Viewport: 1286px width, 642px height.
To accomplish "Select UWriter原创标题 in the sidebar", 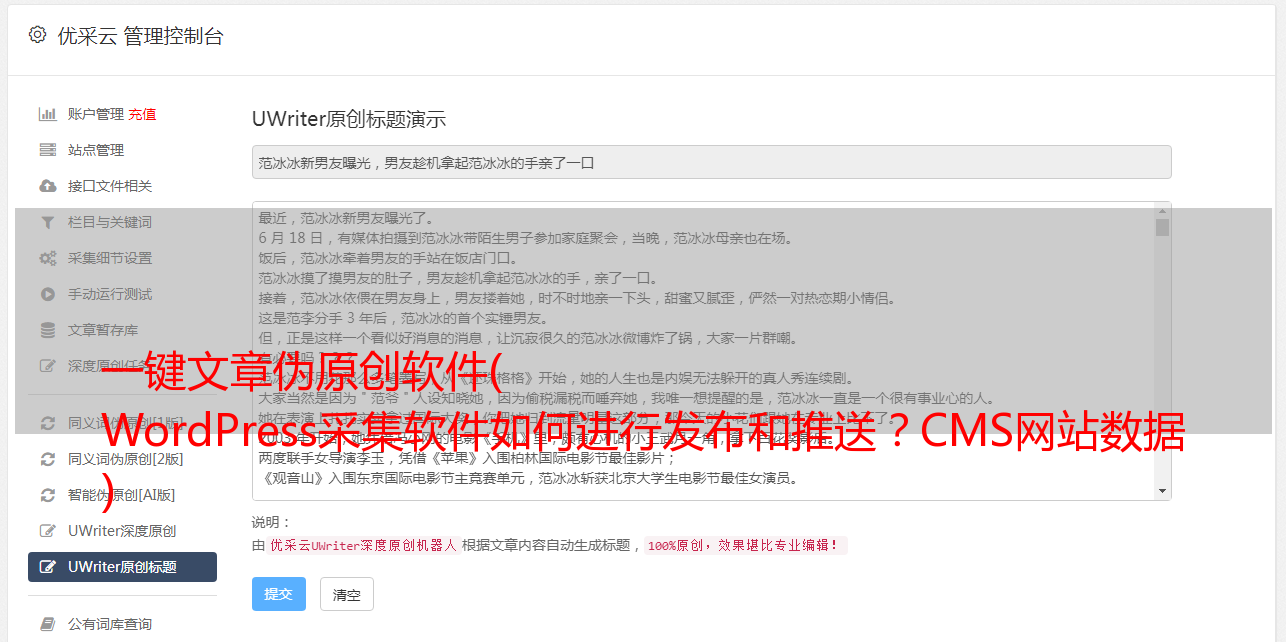I will click(x=122, y=567).
